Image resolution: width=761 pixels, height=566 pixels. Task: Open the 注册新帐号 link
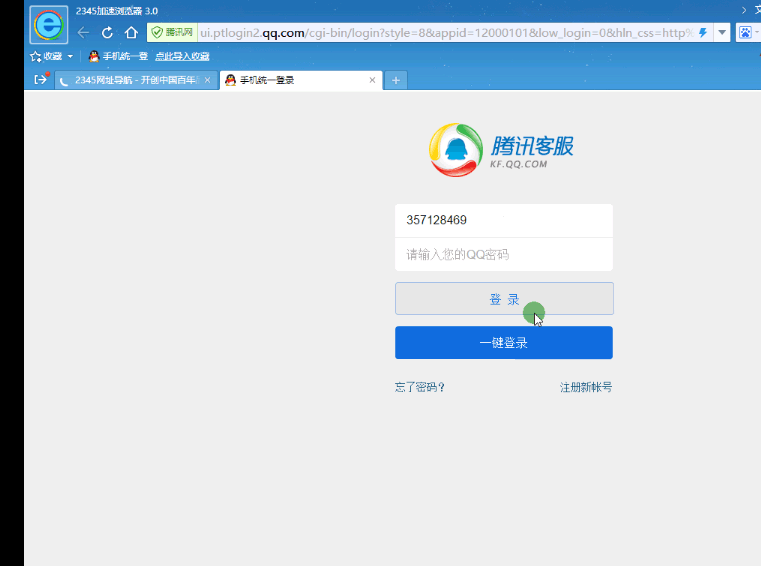pos(586,387)
